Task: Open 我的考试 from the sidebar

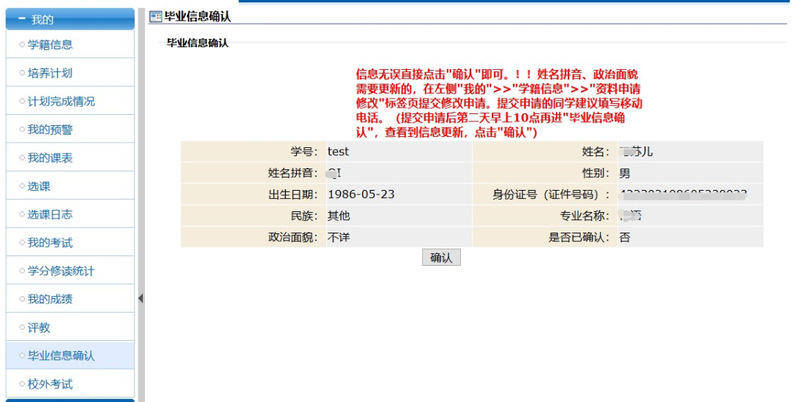Action: coord(49,243)
